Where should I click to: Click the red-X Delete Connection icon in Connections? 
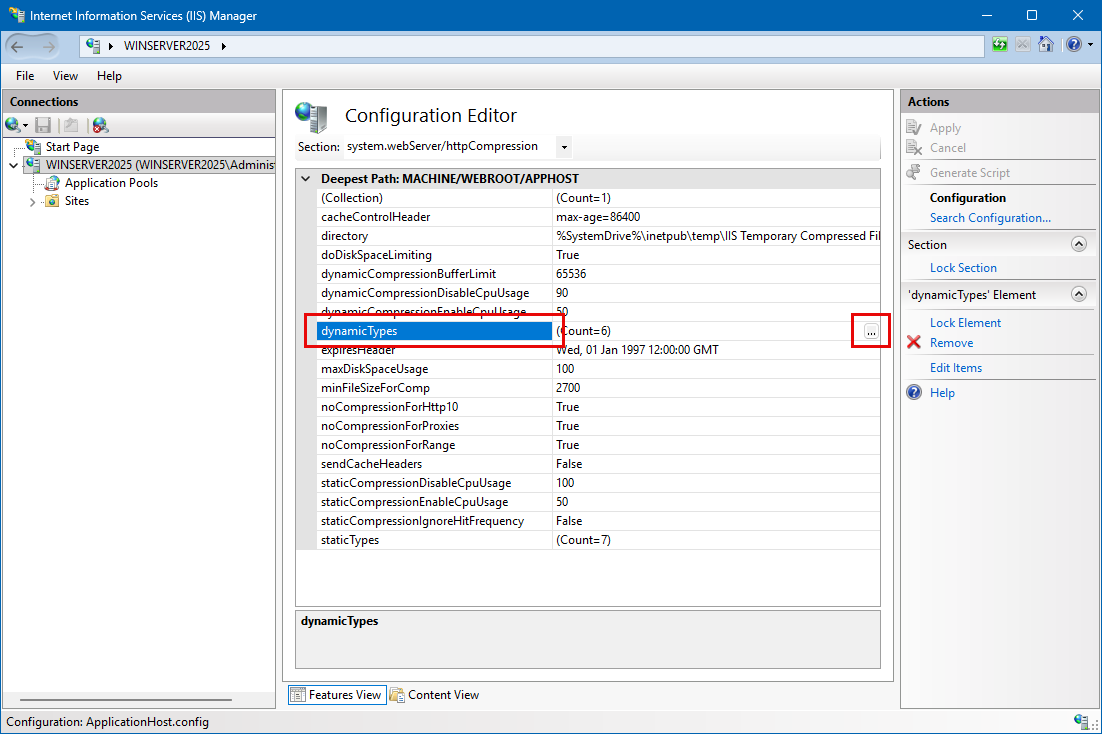tap(100, 125)
